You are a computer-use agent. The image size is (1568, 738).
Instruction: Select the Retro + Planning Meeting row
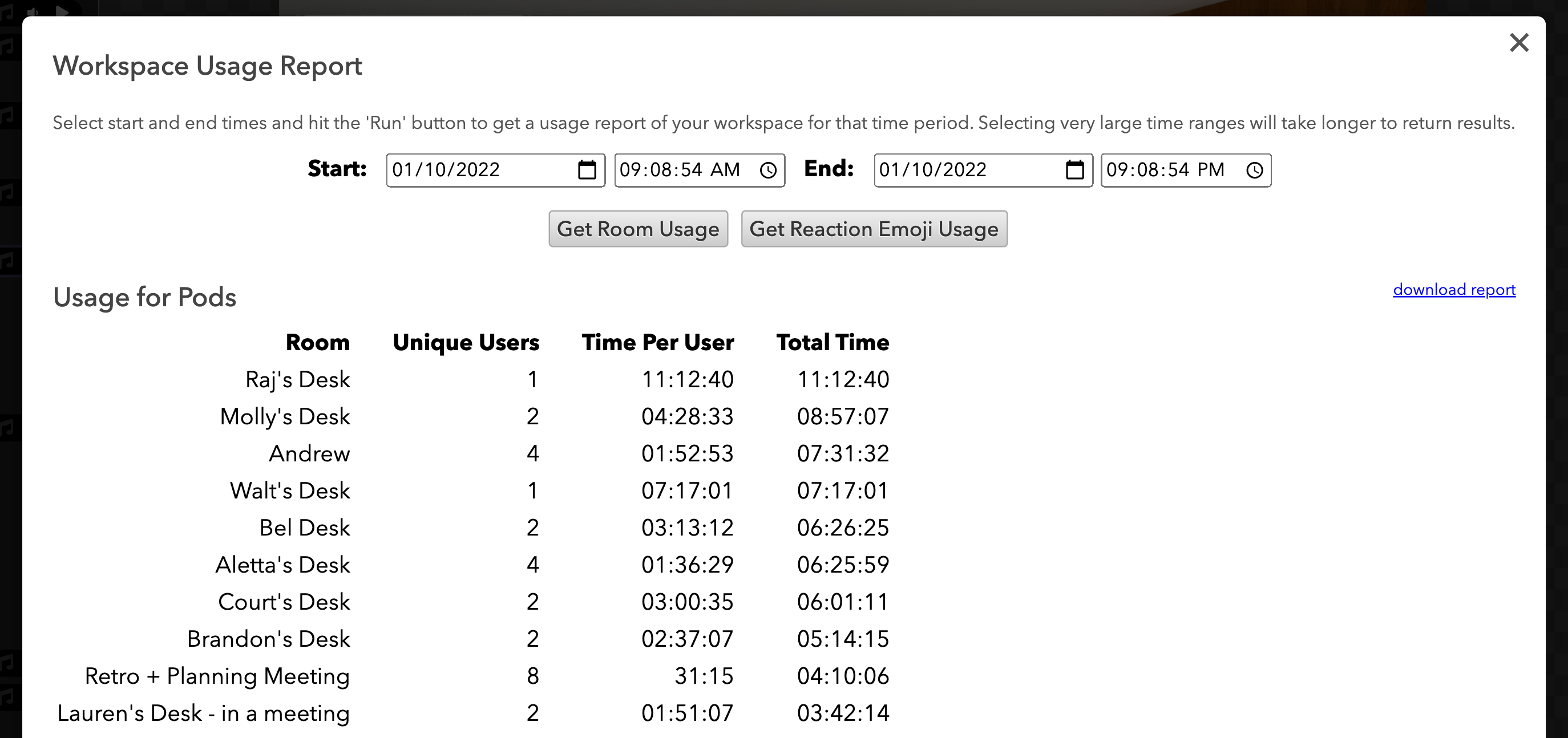[x=217, y=676]
